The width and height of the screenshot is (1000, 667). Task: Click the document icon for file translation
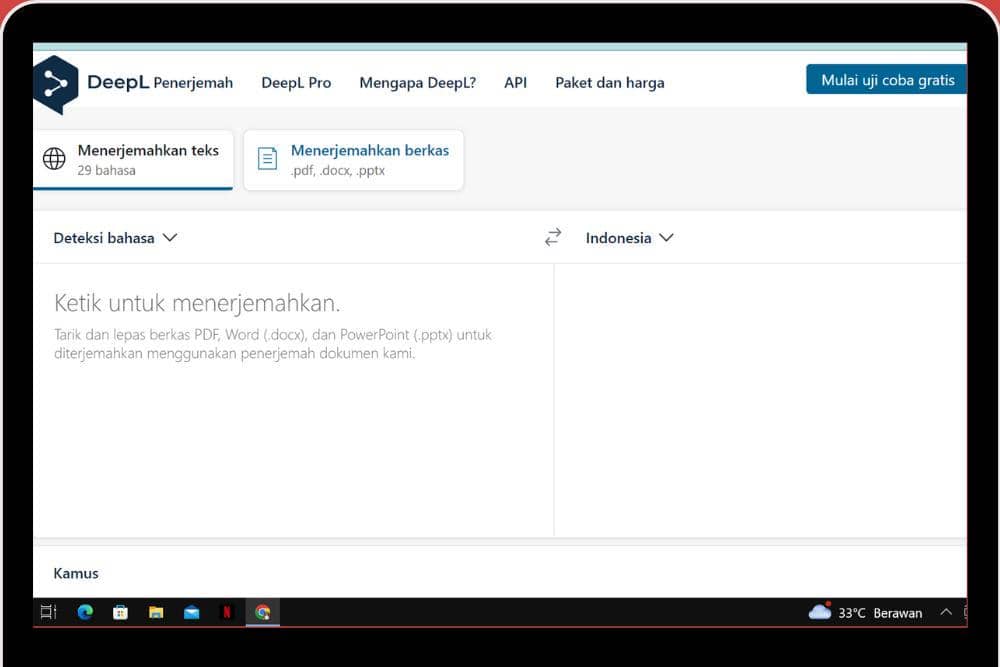[267, 159]
